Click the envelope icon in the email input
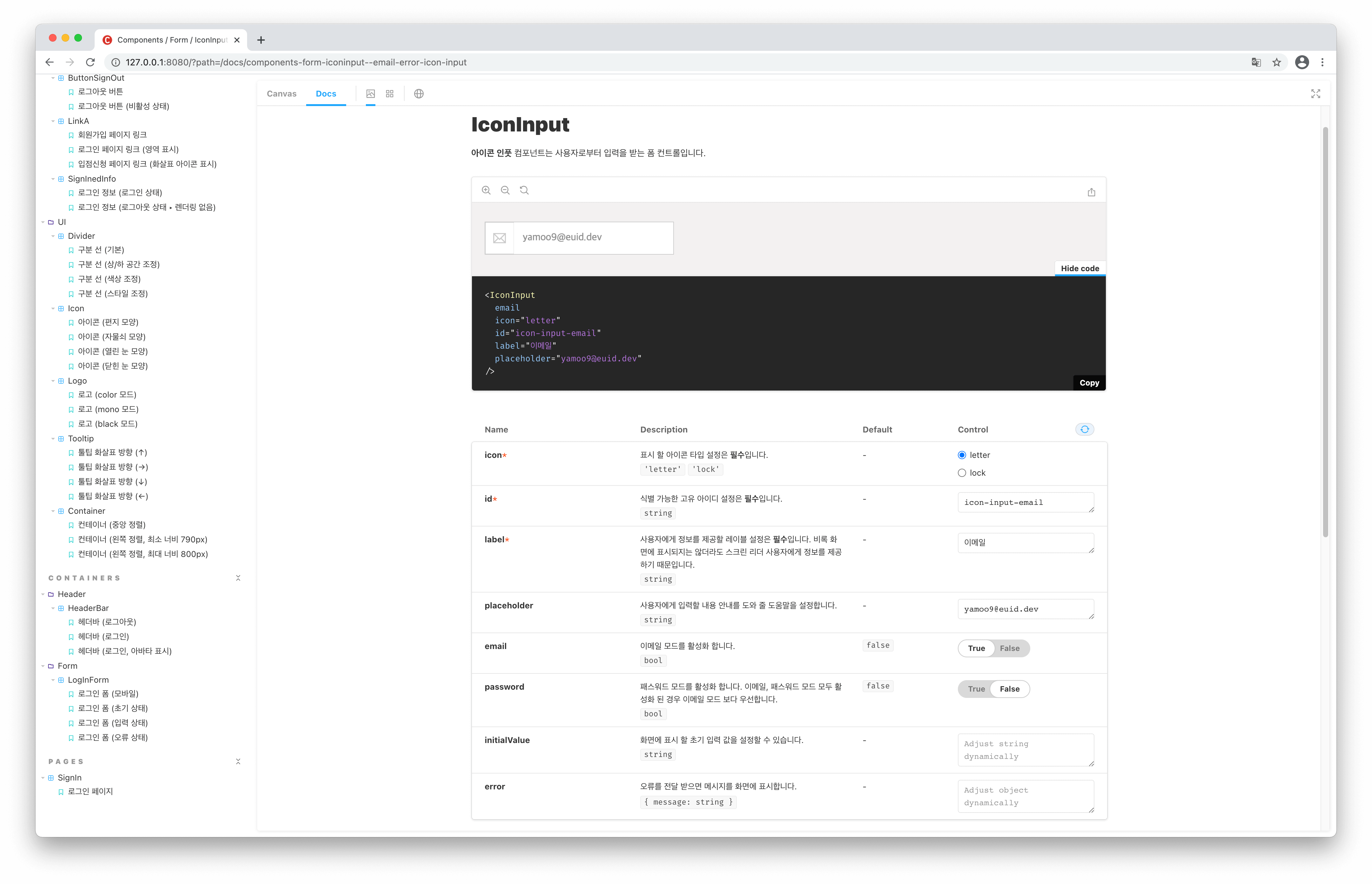This screenshot has width=1372, height=884. coord(500,238)
